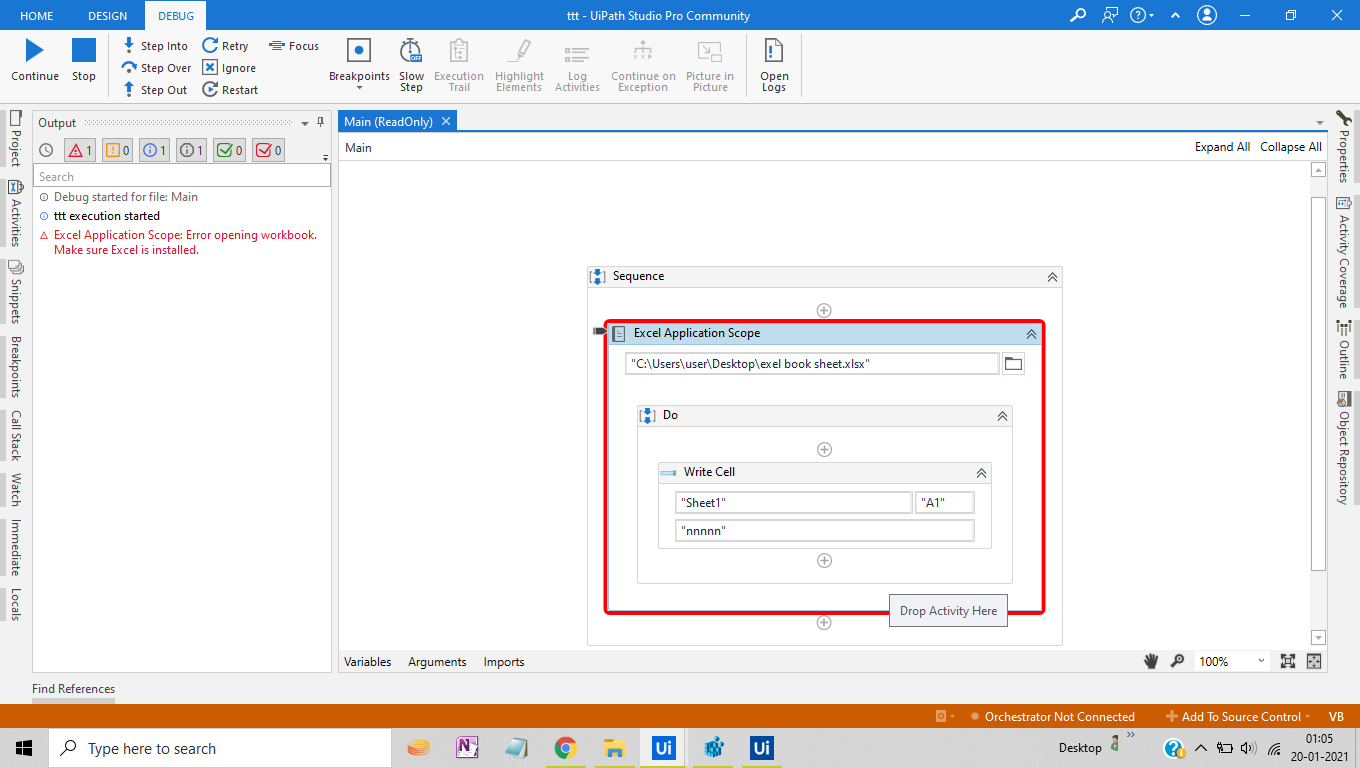Switch to the HOME tab
The image size is (1360, 768).
click(x=37, y=16)
